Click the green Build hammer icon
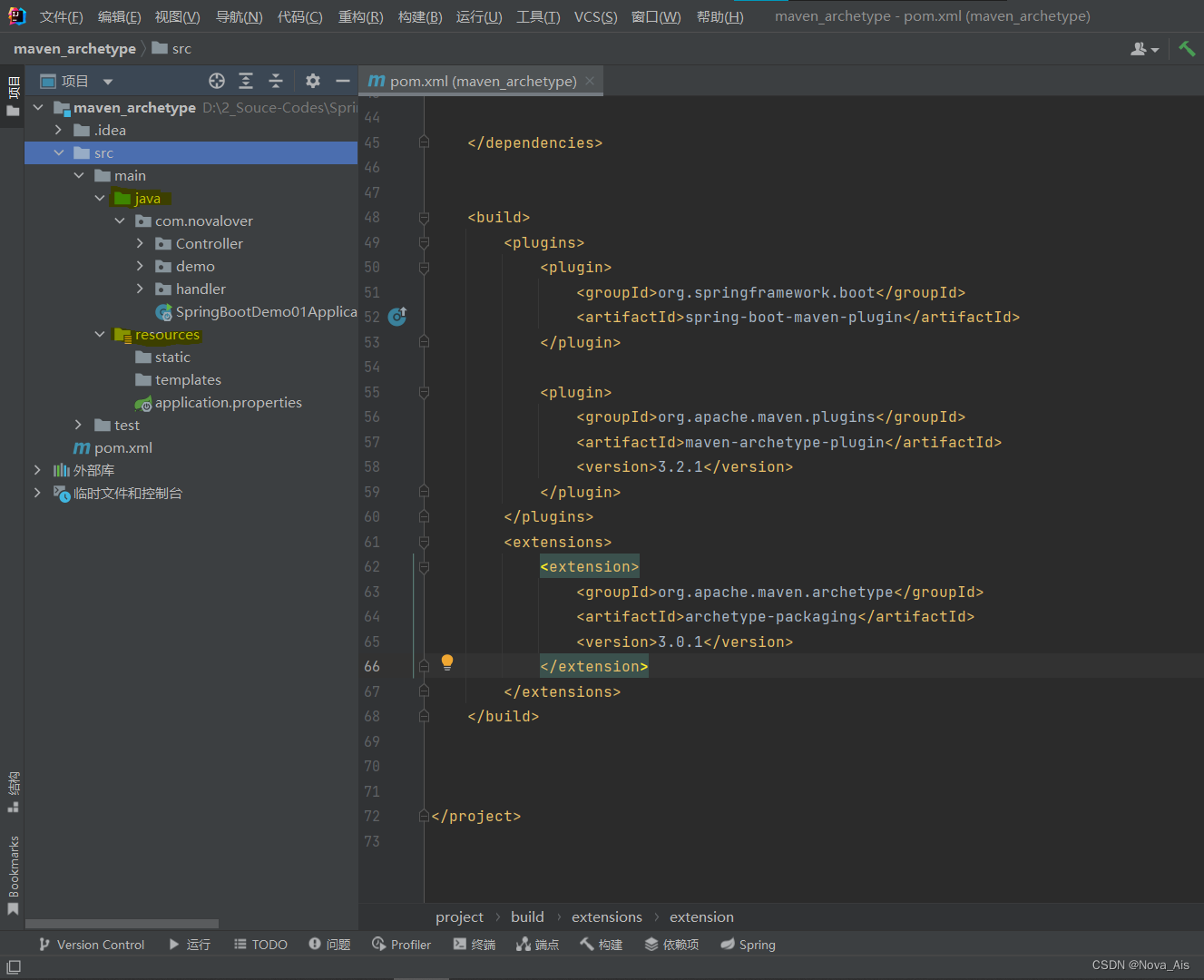The width and height of the screenshot is (1204, 980). 1187,48
